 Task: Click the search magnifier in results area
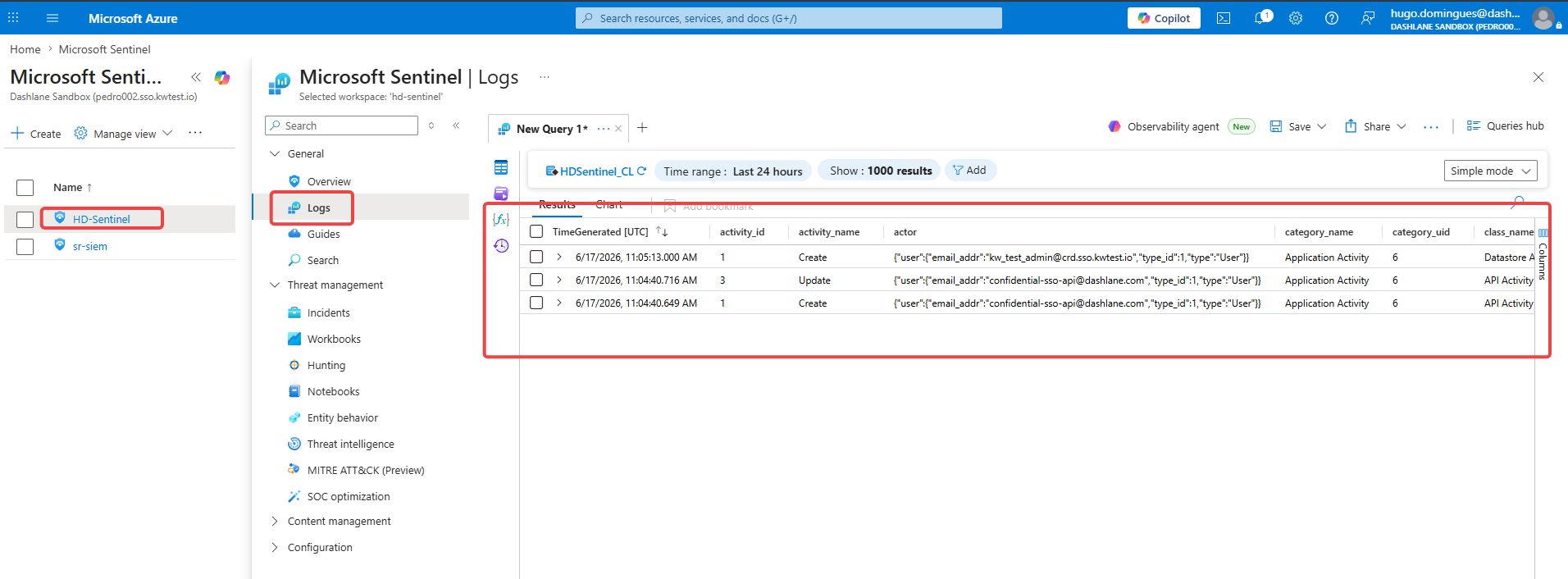tap(1518, 202)
